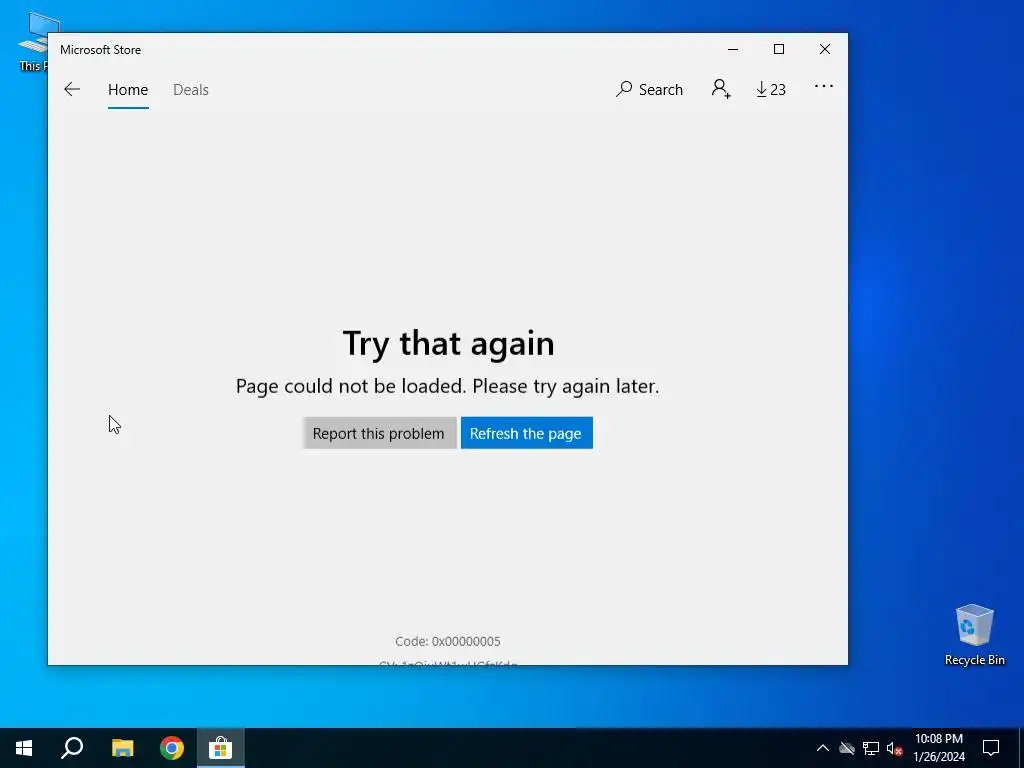Image resolution: width=1024 pixels, height=768 pixels.
Task: Click the sign-in account icon
Action: click(x=721, y=89)
